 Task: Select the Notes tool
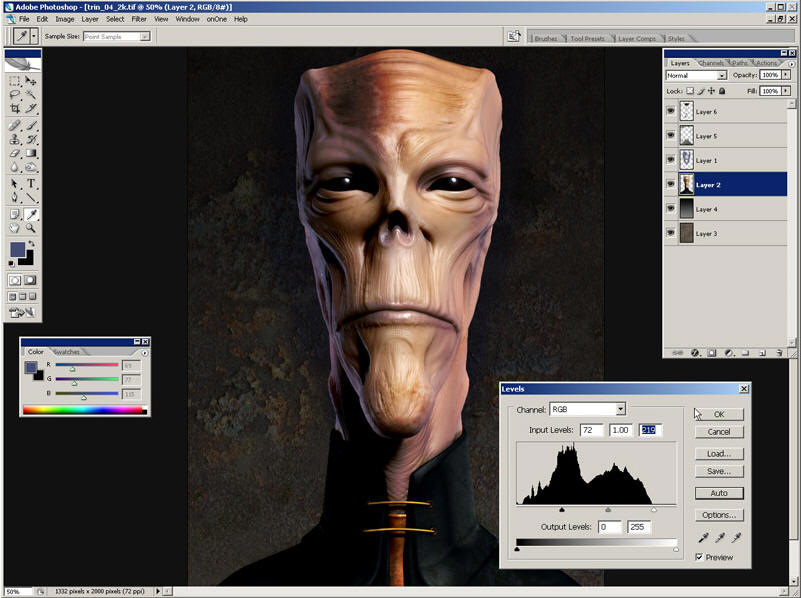[15, 214]
